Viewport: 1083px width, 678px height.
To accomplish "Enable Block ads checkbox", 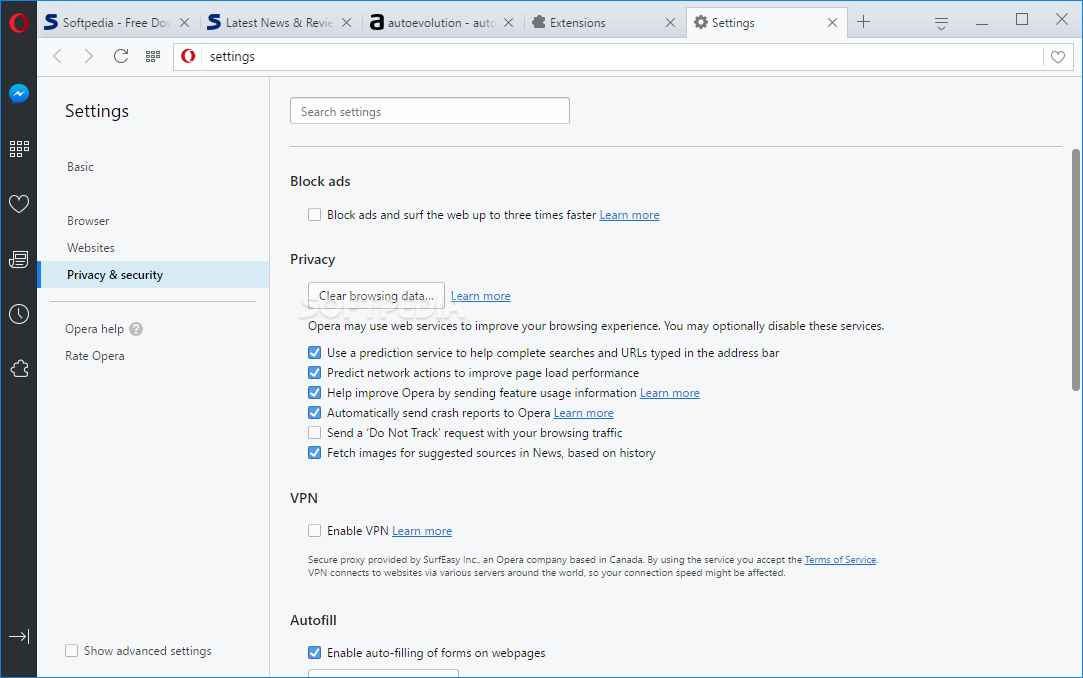I will point(314,215).
